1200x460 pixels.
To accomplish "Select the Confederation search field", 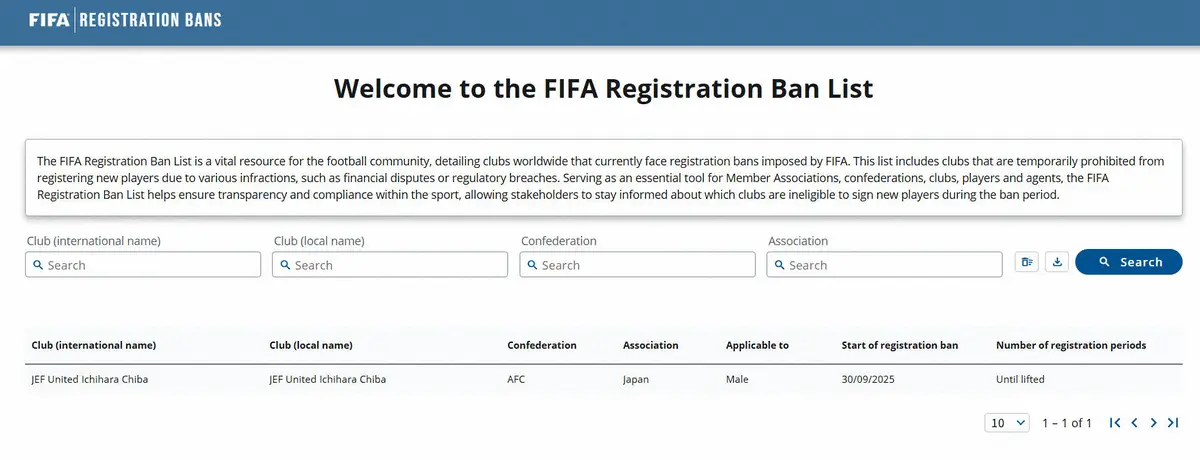I will point(638,265).
